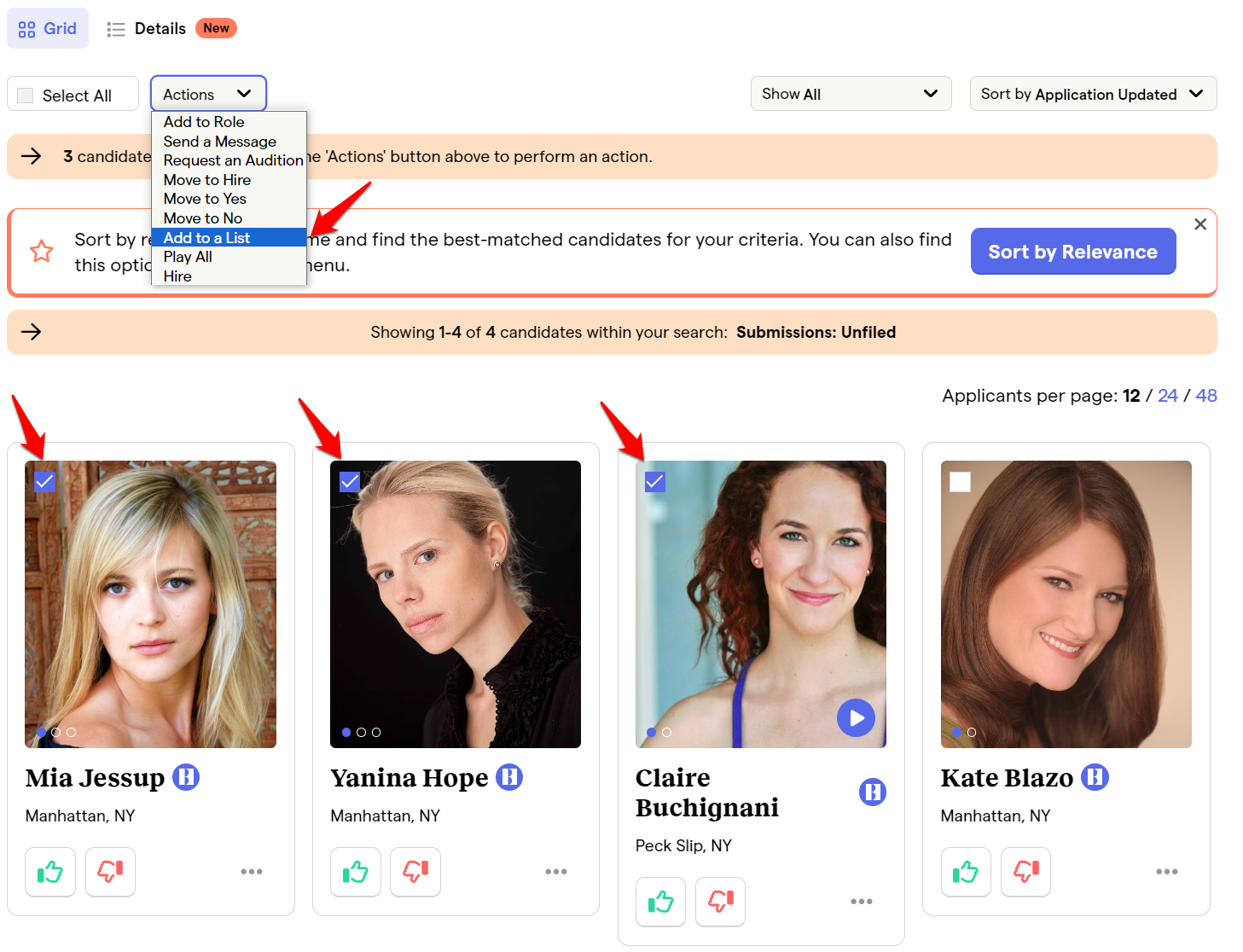Click the New badge beside Details
Screen dimensions: 1243x952
[216, 28]
